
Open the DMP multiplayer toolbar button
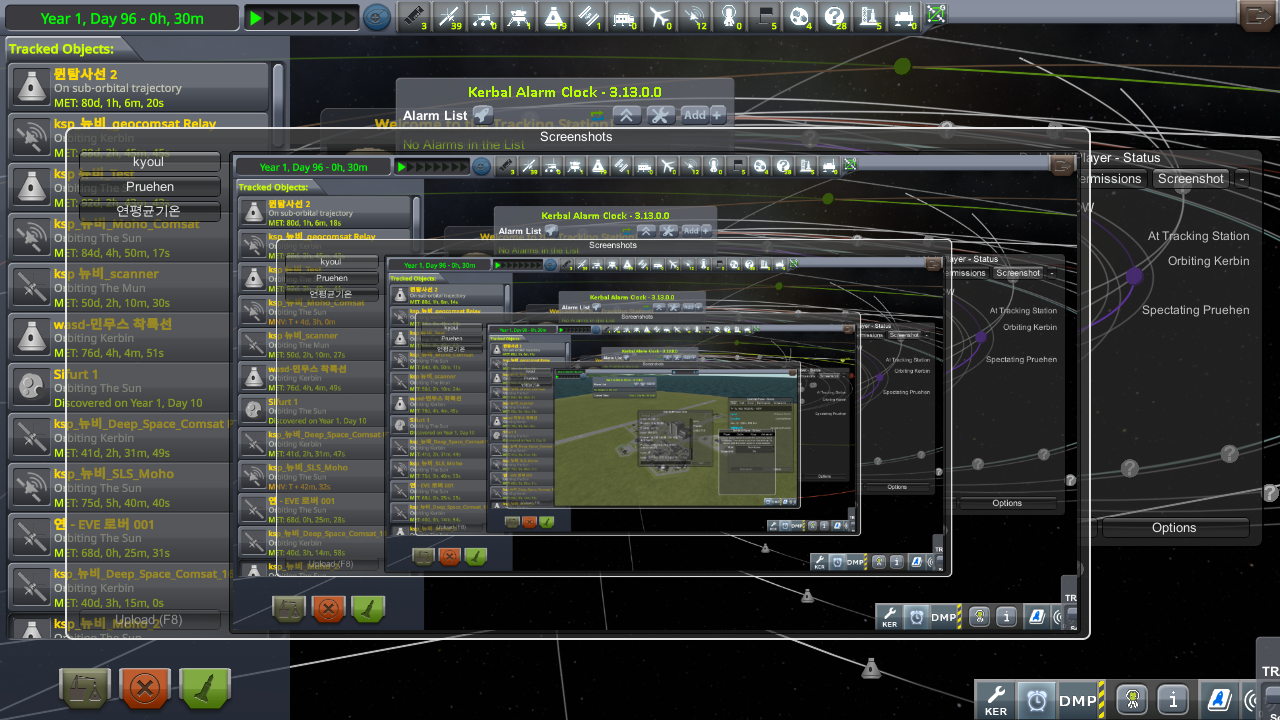[x=1078, y=700]
